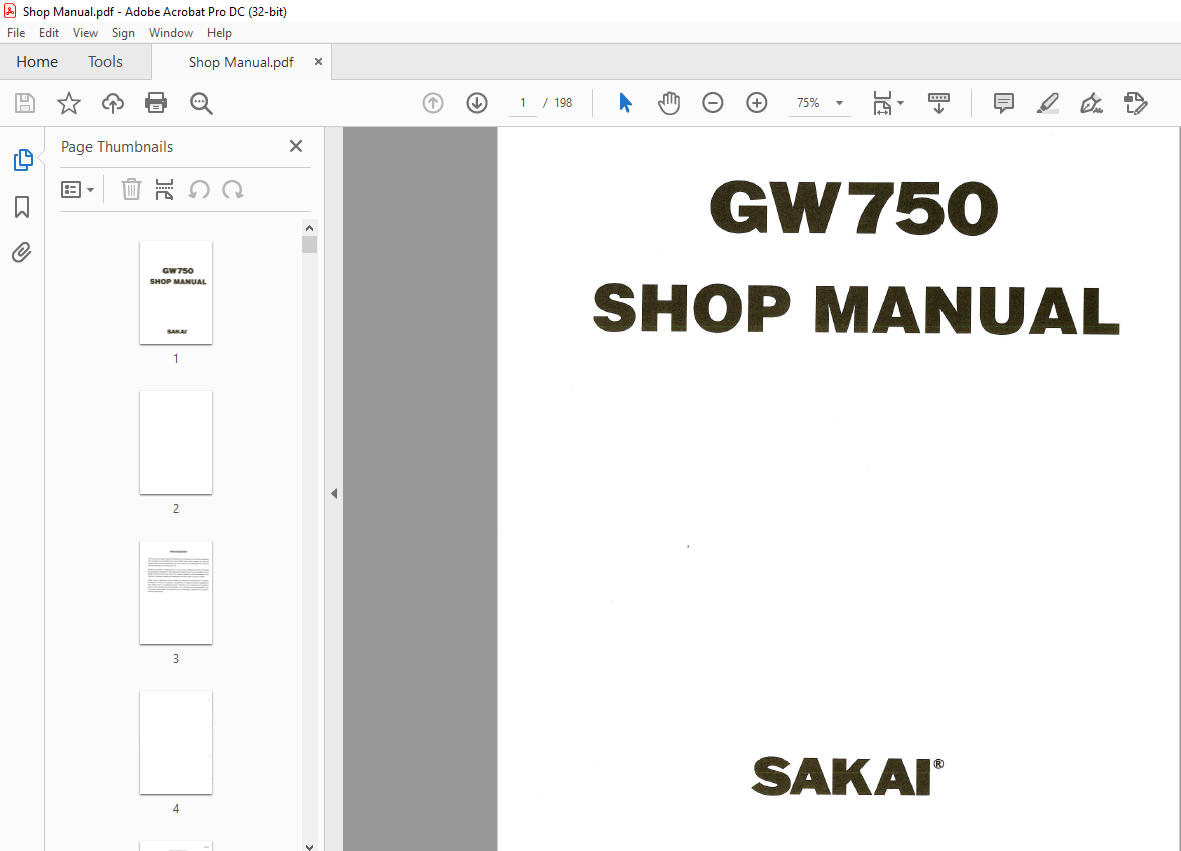Activate the Hand pan tool
1181x851 pixels.
pyautogui.click(x=669, y=103)
